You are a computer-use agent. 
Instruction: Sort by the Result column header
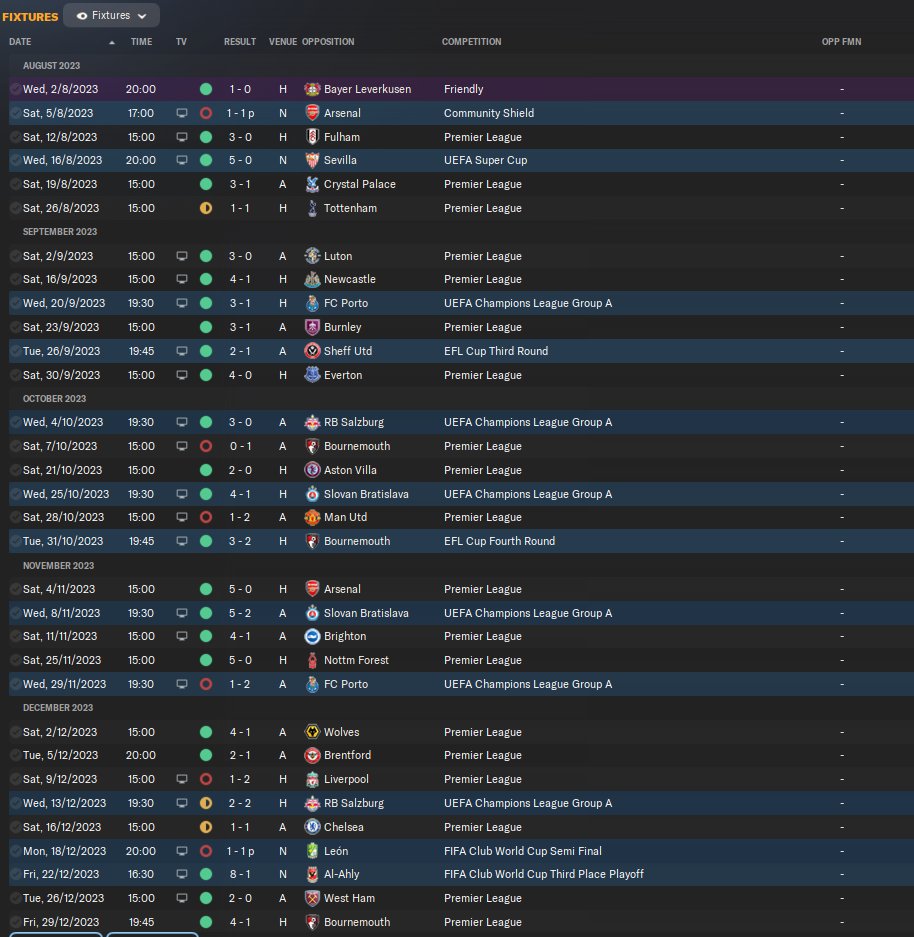[240, 42]
